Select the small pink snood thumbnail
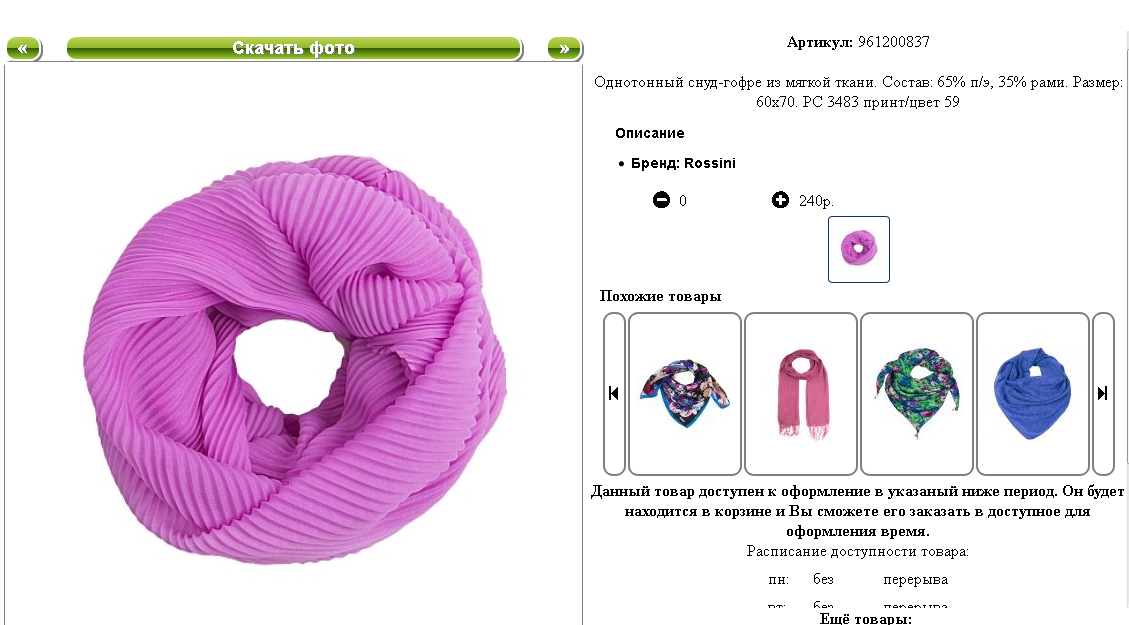The image size is (1129, 625). (x=858, y=249)
